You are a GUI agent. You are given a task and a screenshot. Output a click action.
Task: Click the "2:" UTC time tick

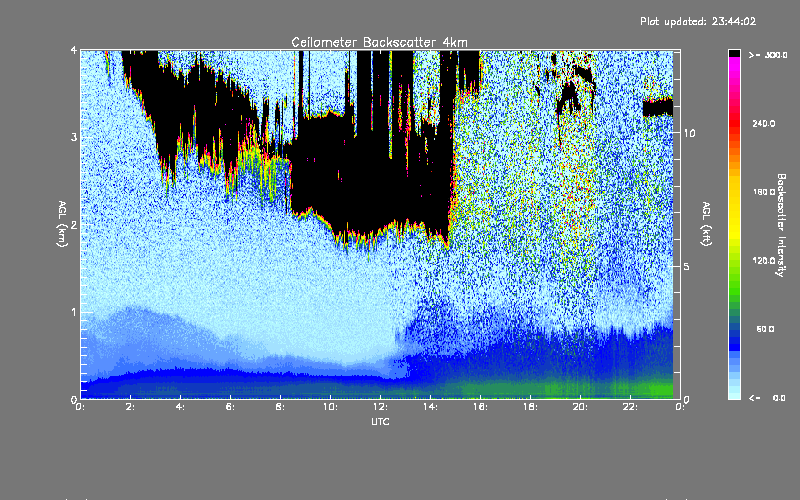[x=131, y=407]
